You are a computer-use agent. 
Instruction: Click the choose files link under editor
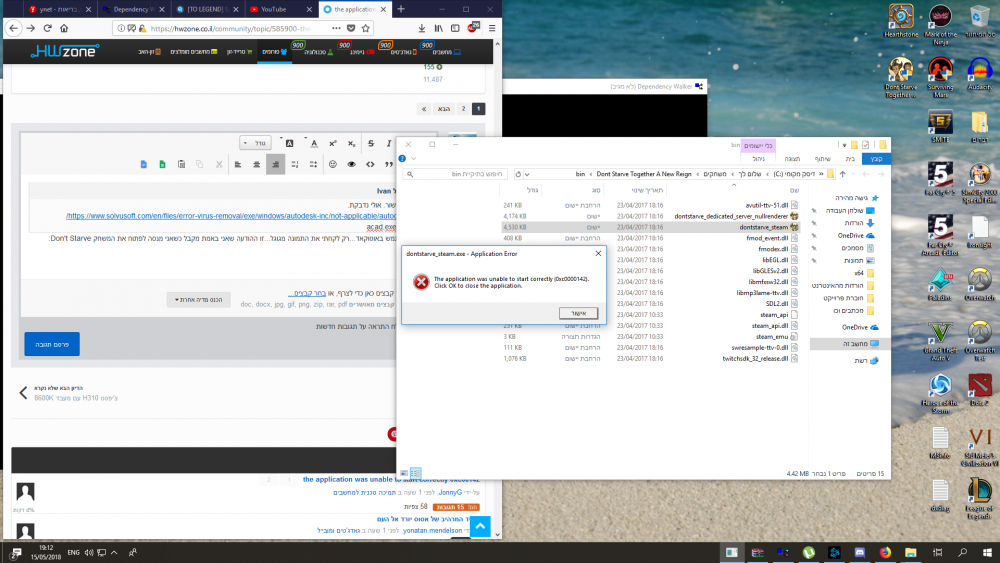(x=307, y=293)
